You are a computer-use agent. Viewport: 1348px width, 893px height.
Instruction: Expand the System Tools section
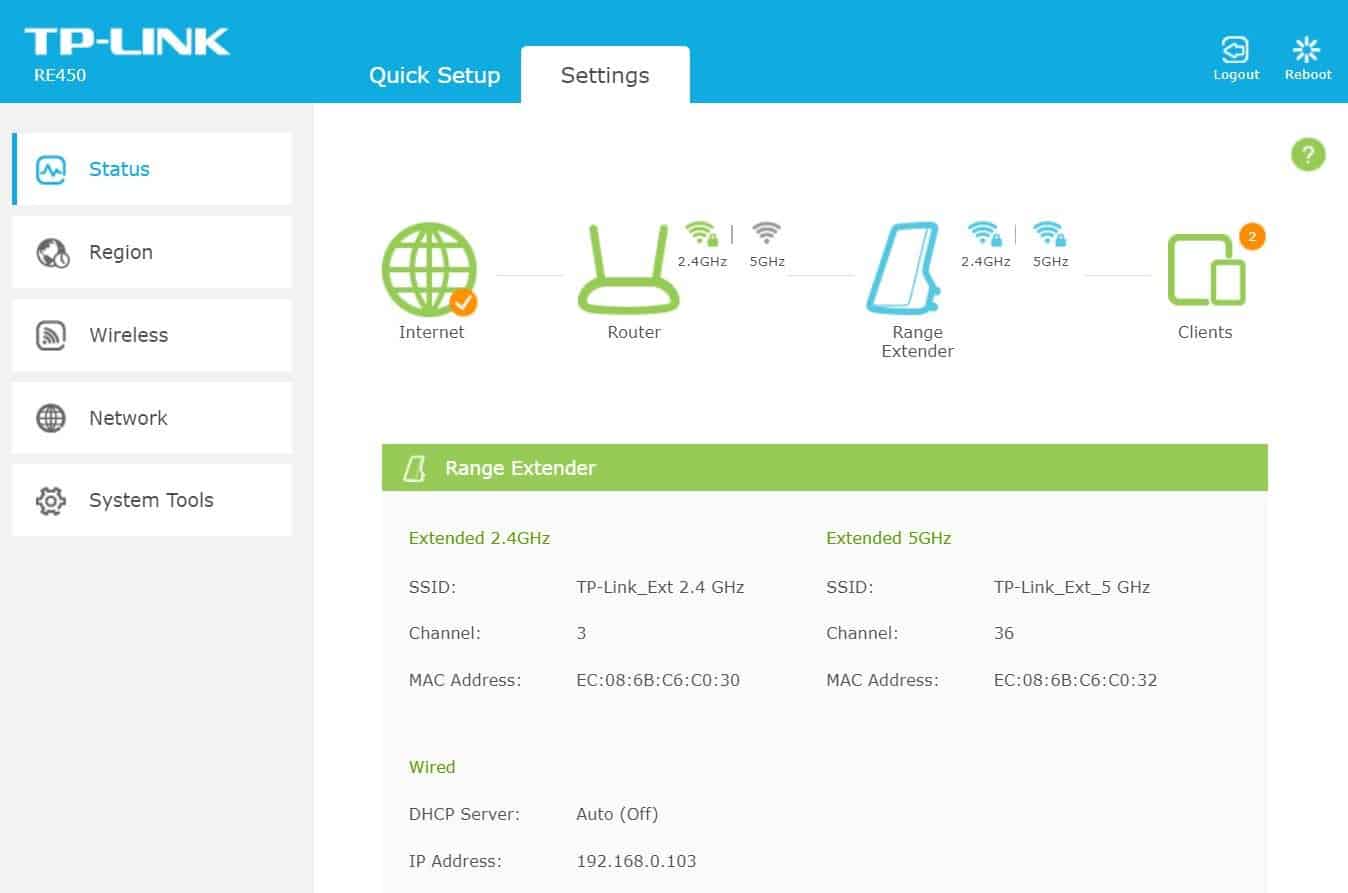[x=152, y=500]
